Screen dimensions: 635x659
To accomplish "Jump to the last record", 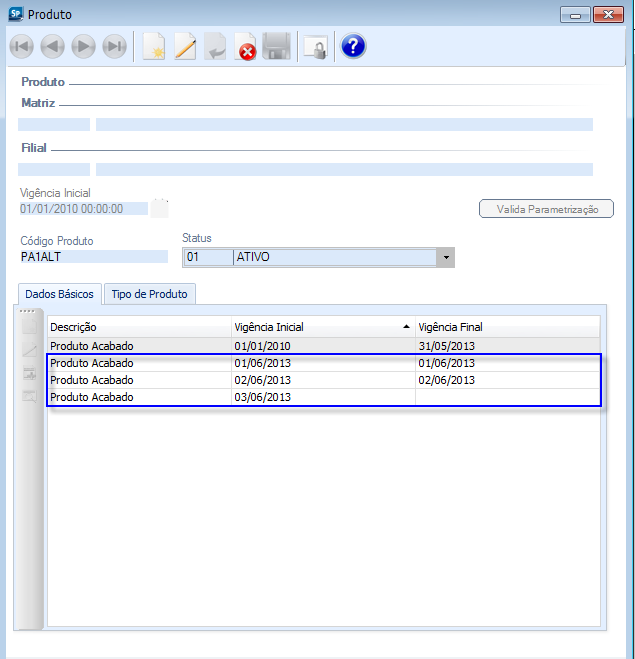I will [115, 47].
